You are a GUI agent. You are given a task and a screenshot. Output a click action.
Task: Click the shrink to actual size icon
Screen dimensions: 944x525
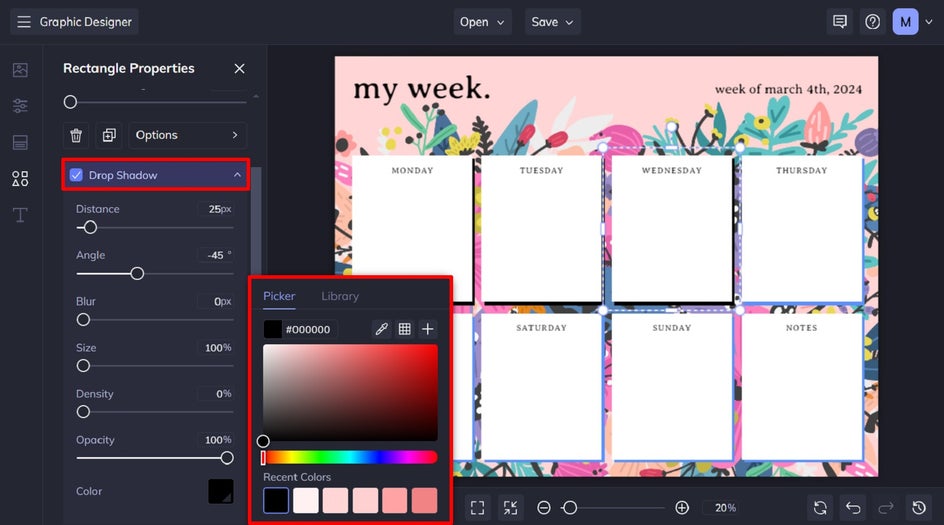511,508
